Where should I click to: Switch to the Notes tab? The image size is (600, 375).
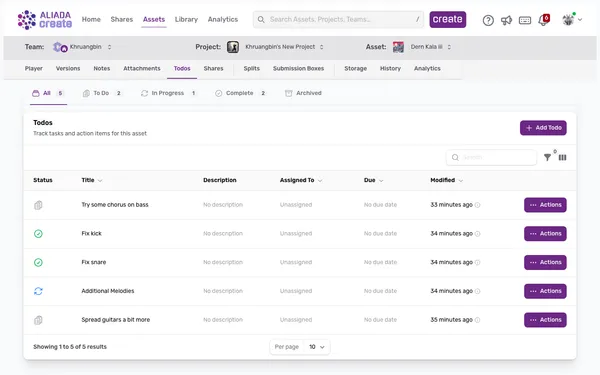point(101,68)
